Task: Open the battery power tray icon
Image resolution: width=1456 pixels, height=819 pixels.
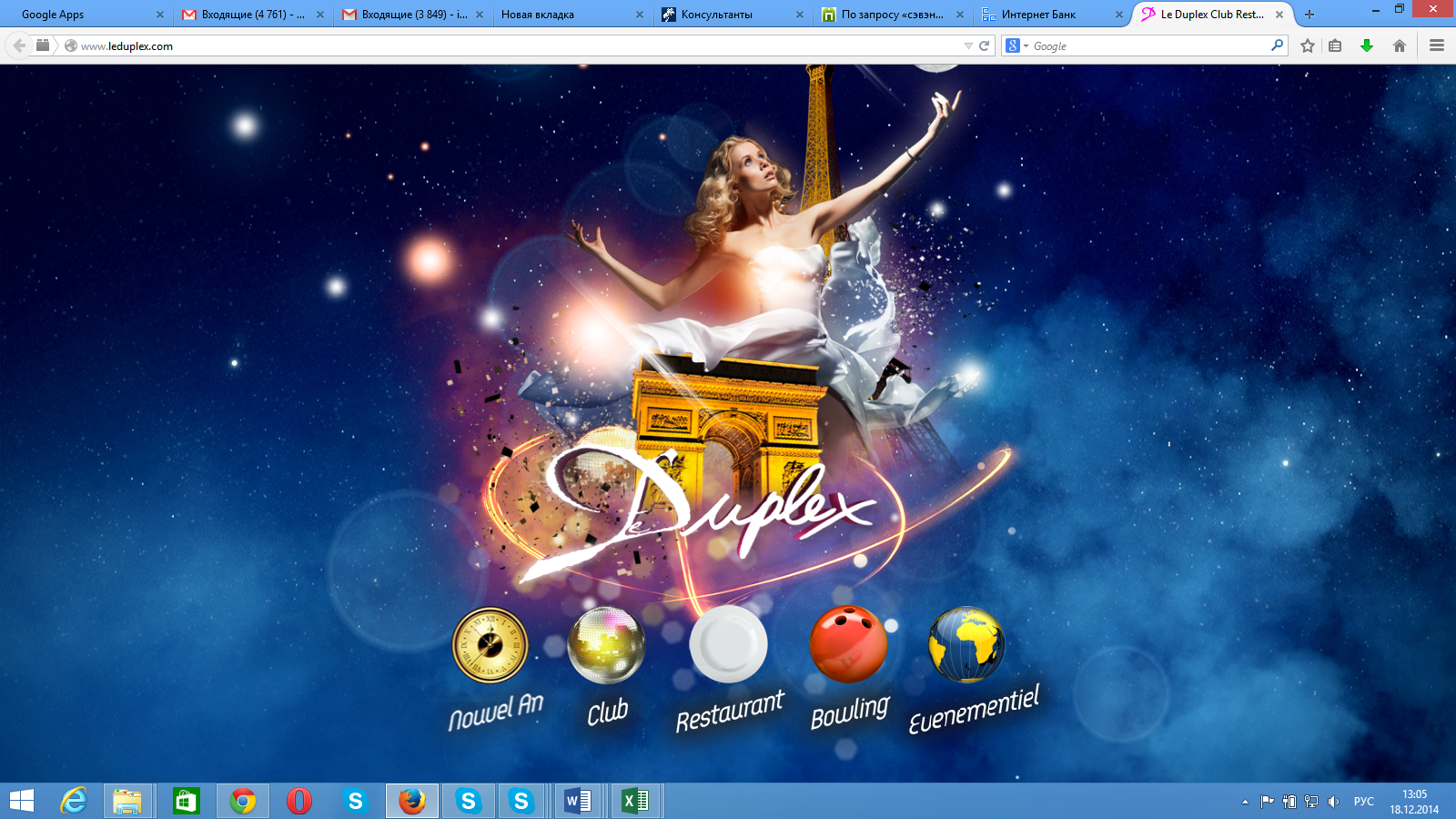Action: (x=1289, y=802)
